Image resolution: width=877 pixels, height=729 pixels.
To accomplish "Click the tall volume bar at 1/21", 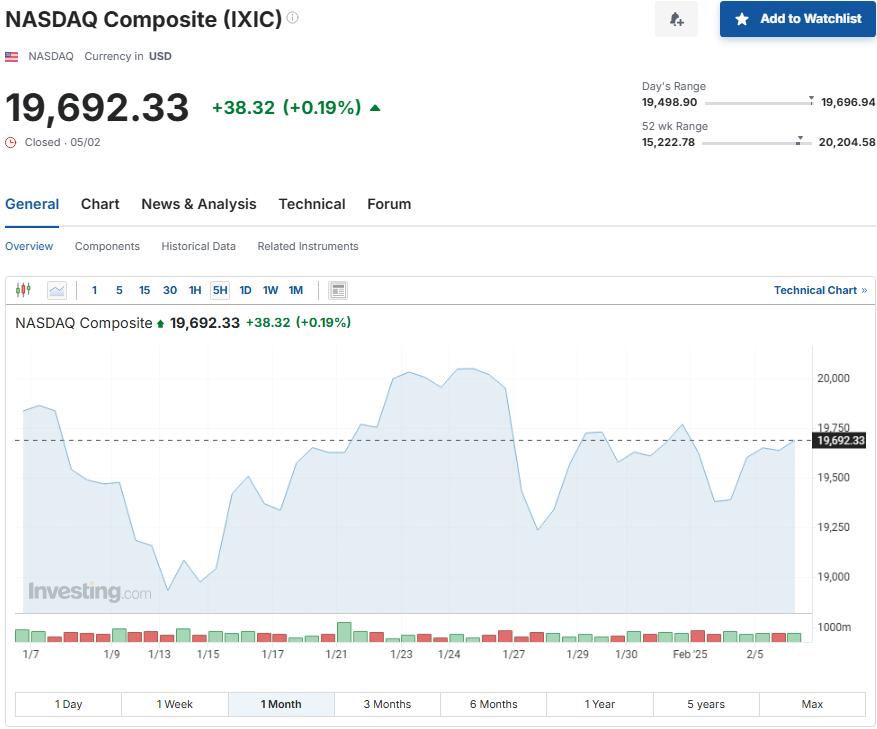I will point(344,632).
